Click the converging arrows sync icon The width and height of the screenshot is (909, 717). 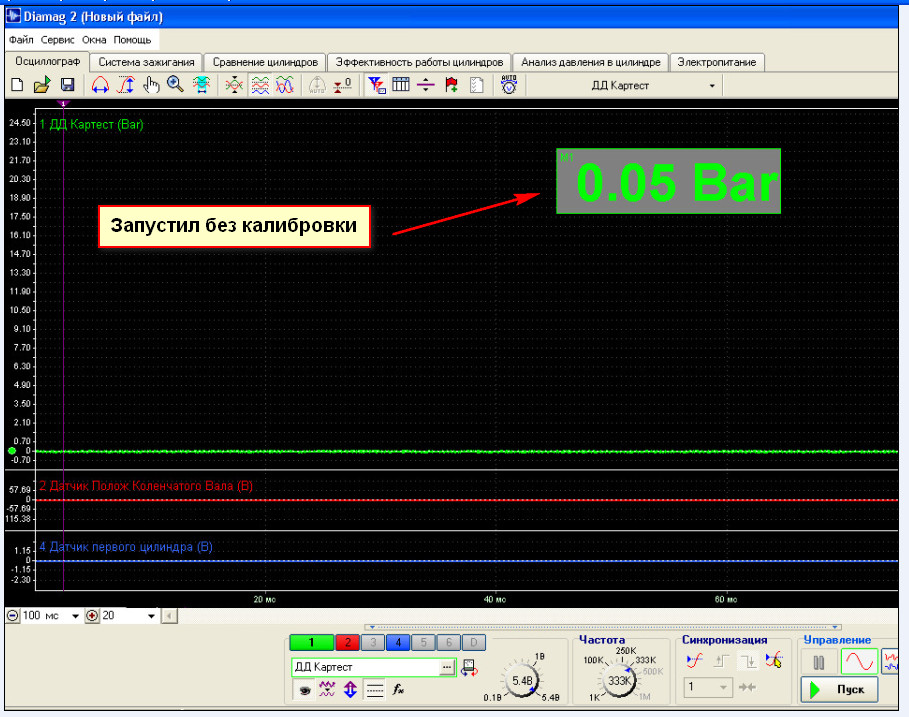coord(748,687)
